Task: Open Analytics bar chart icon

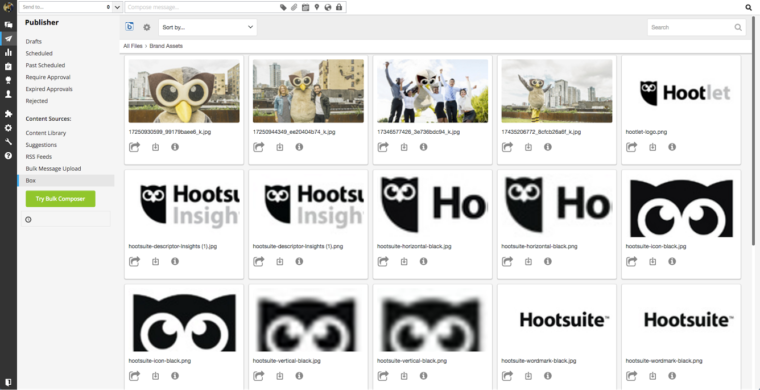Action: pos(8,52)
